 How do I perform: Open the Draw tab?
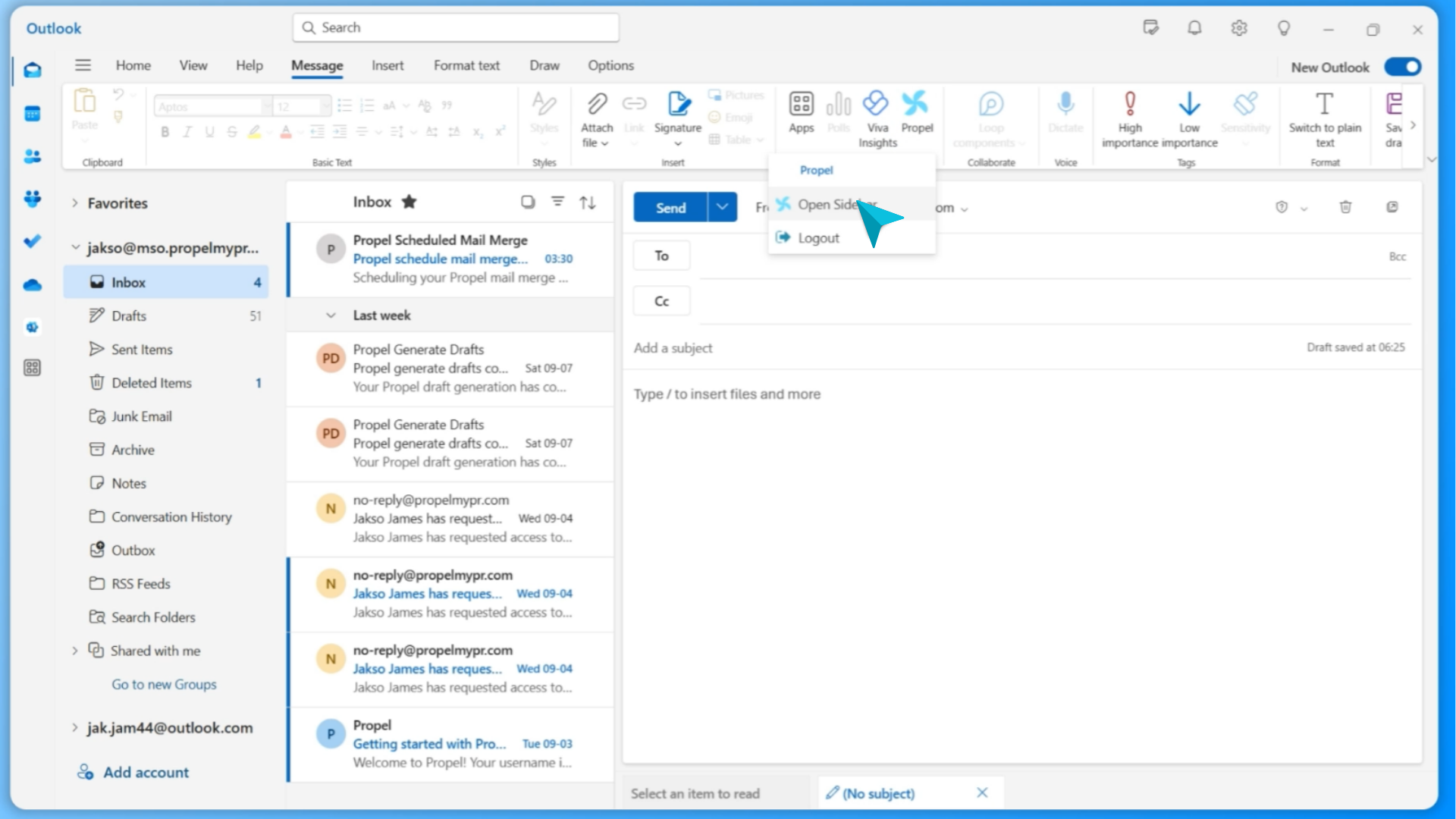[544, 65]
